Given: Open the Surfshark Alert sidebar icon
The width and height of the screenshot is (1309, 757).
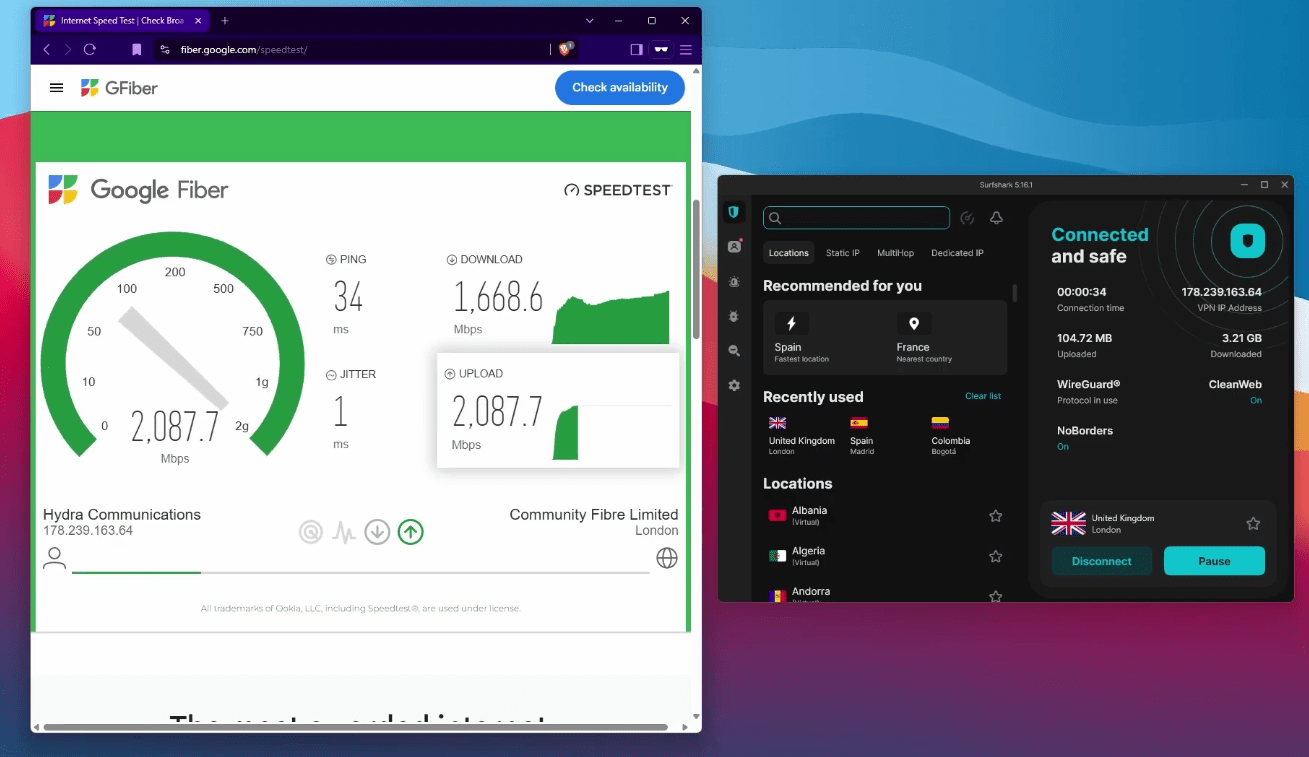Looking at the screenshot, I should (x=734, y=282).
